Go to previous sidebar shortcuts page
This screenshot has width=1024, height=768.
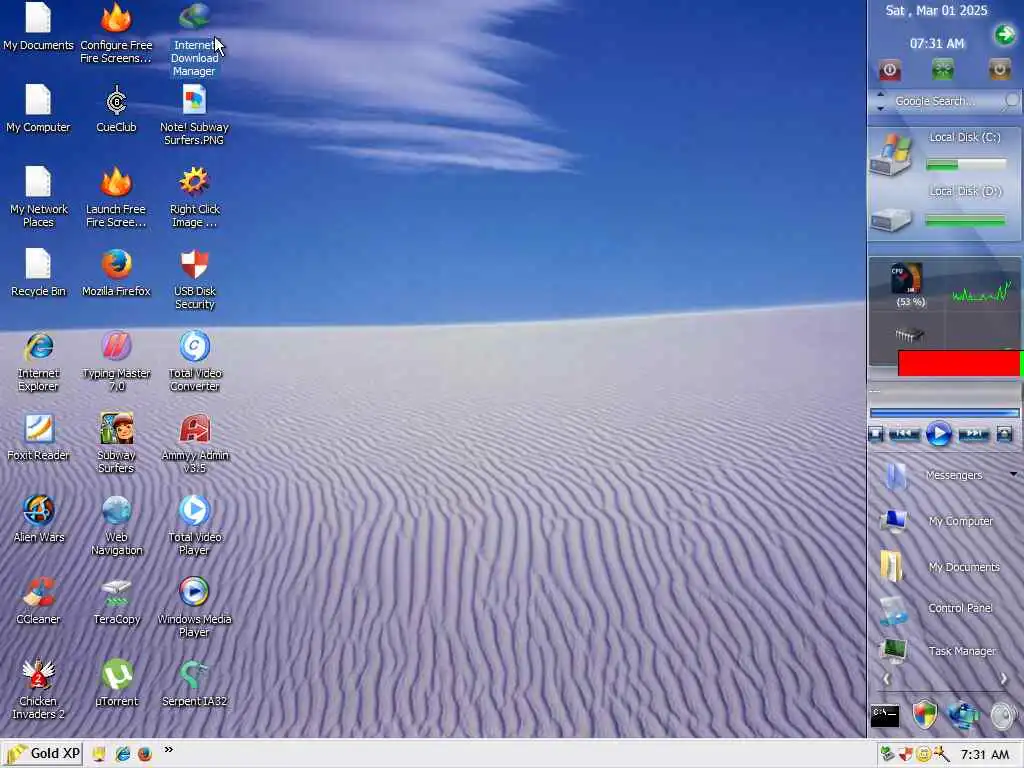(x=886, y=679)
